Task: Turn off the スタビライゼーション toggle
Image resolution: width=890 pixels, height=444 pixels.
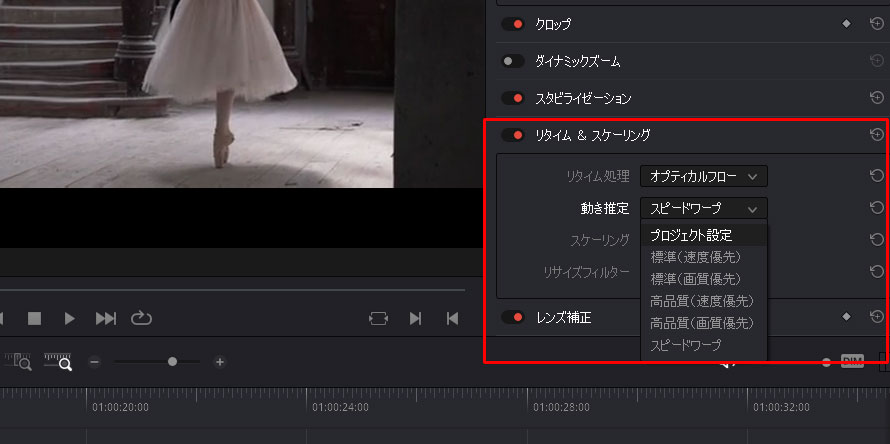Action: (x=513, y=98)
